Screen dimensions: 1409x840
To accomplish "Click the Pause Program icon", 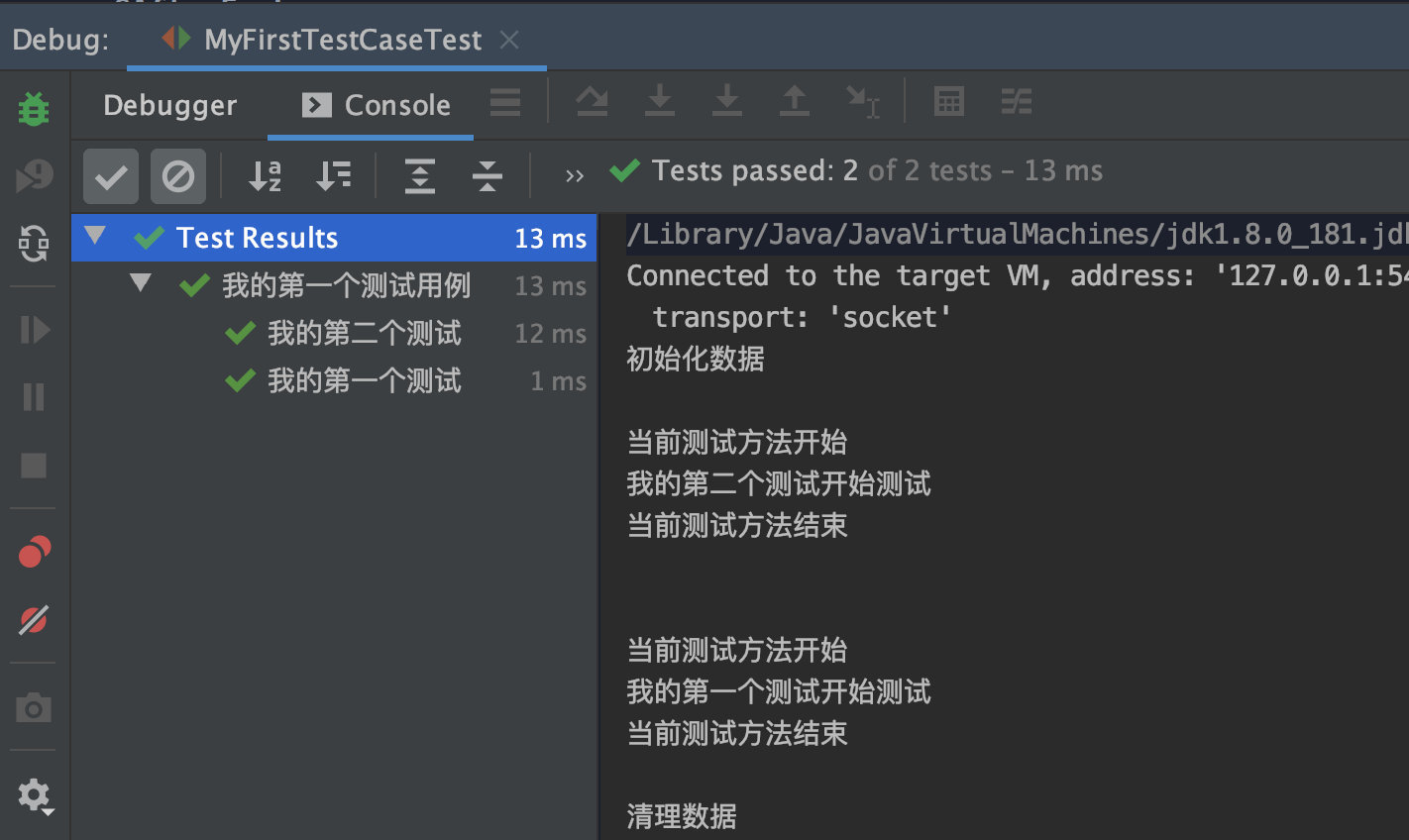I will (x=34, y=397).
